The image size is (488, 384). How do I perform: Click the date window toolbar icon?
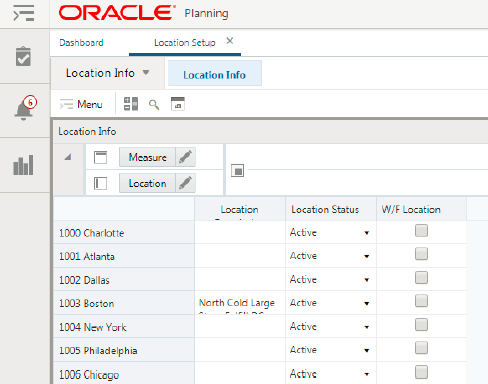178,104
